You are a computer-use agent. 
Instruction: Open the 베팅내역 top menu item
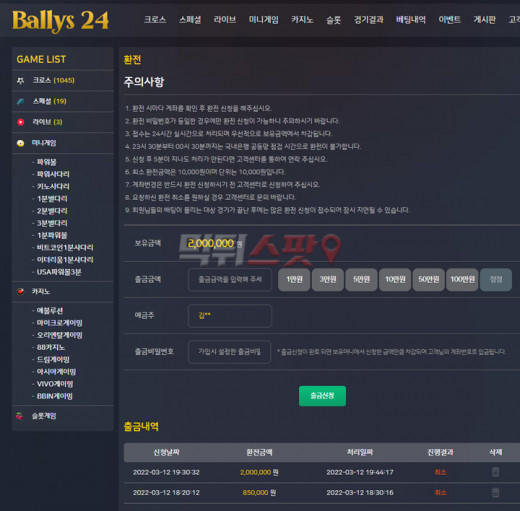click(x=411, y=20)
